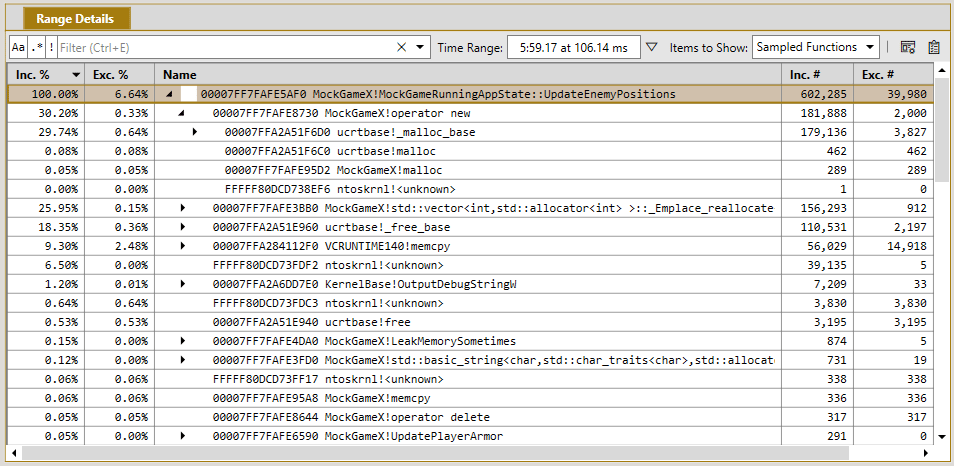Select the MockGameX!operator delete row
This screenshot has width=954, height=466.
[x=470, y=417]
